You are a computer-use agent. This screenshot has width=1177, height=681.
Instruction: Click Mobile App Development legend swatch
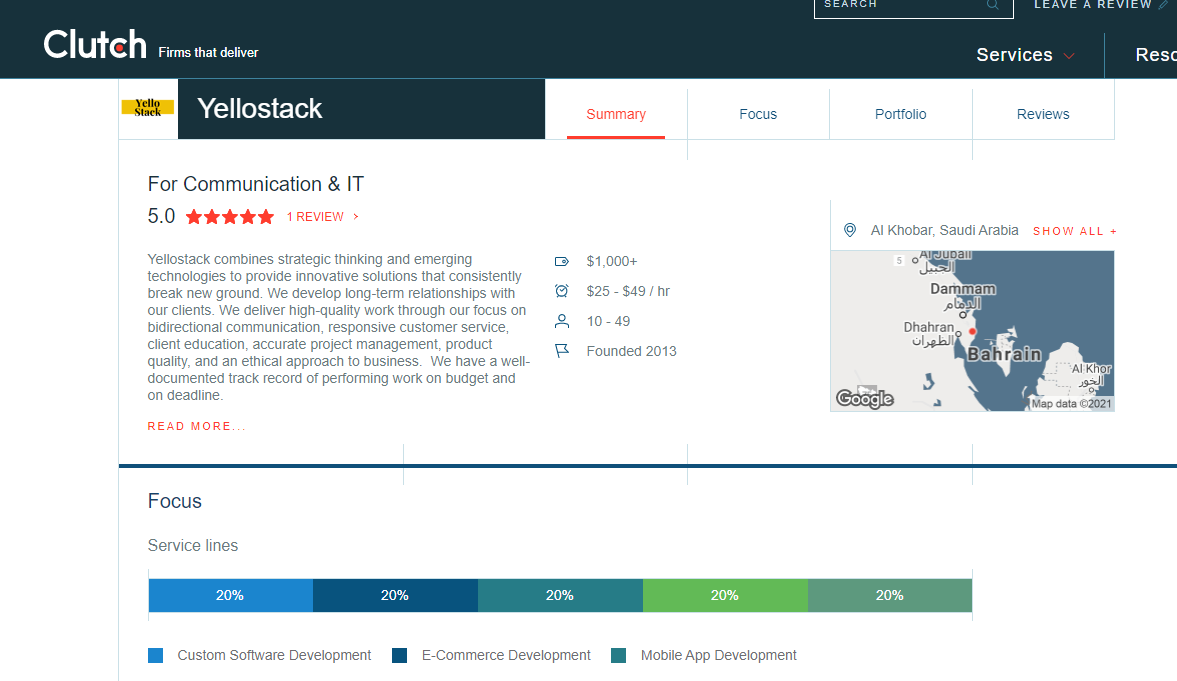point(619,655)
